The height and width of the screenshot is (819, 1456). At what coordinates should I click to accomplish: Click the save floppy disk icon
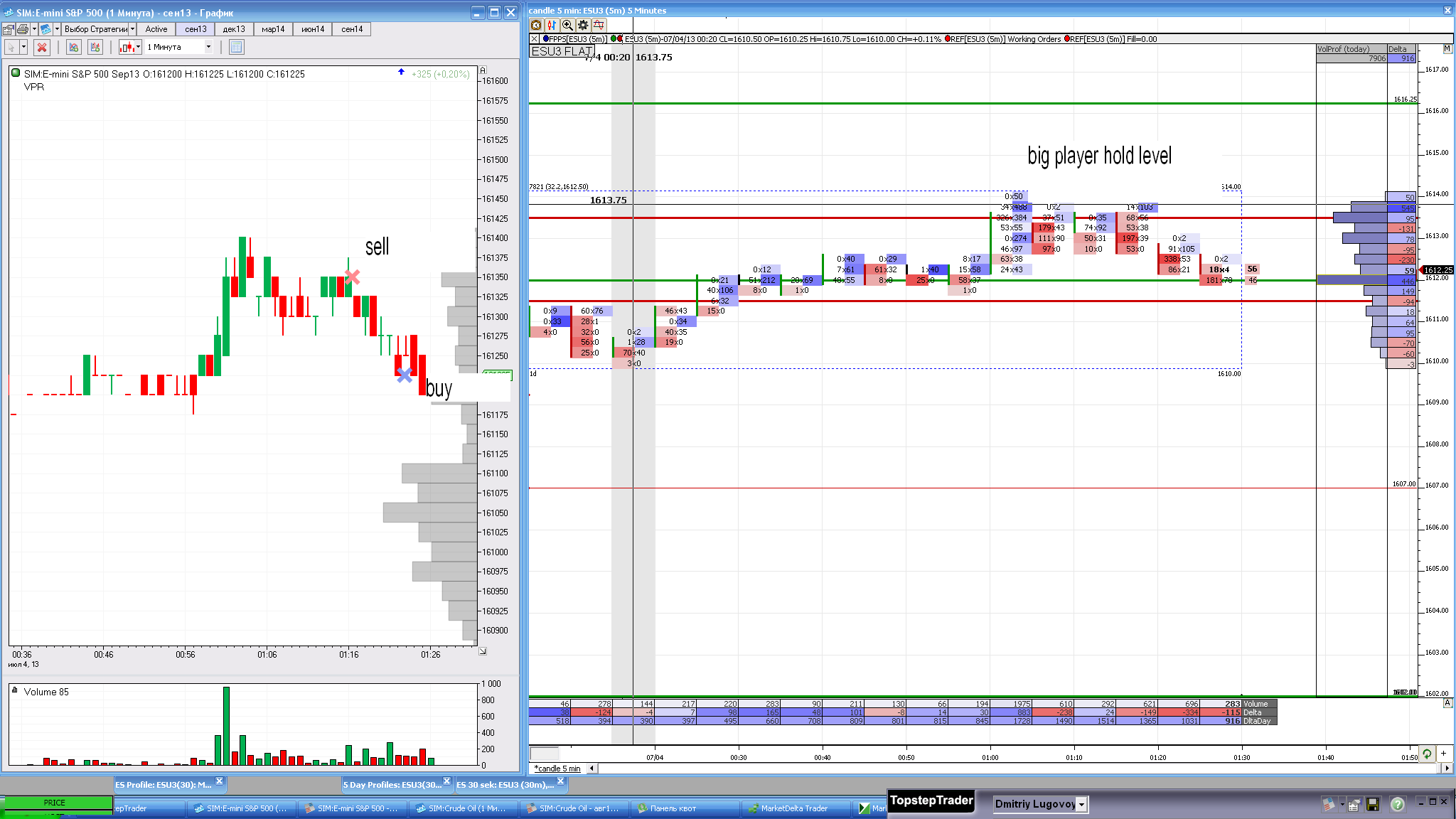pyautogui.click(x=1373, y=804)
